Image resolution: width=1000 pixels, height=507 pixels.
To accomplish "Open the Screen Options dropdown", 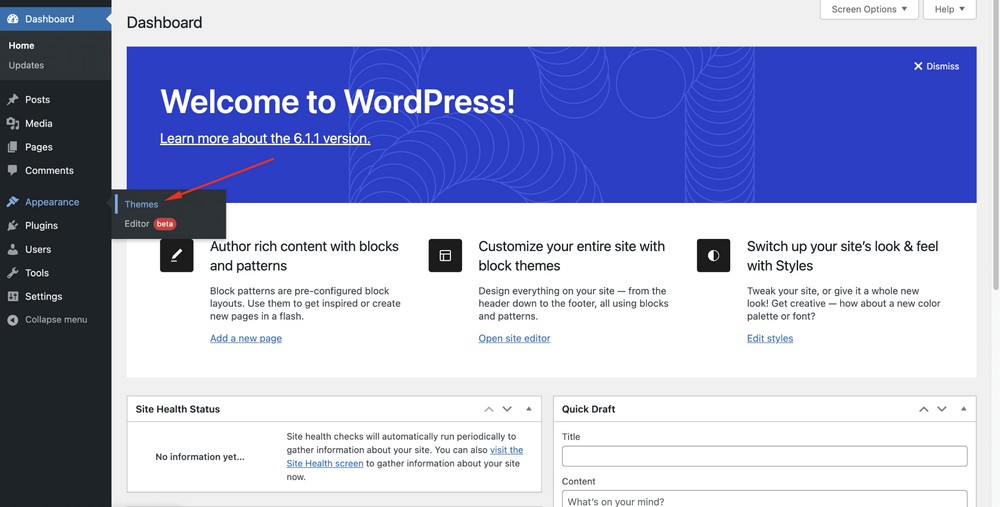I will coord(869,10).
